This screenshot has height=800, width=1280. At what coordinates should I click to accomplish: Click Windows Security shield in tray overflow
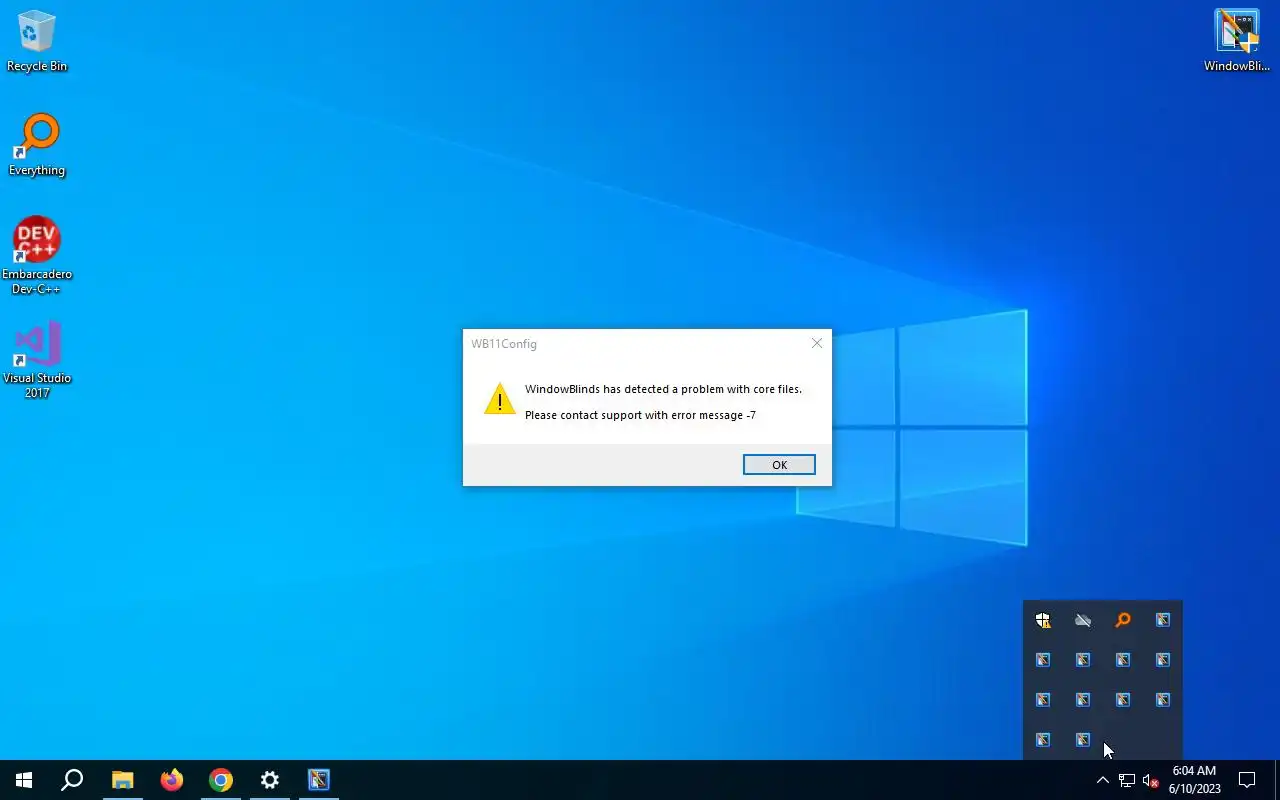click(1043, 620)
